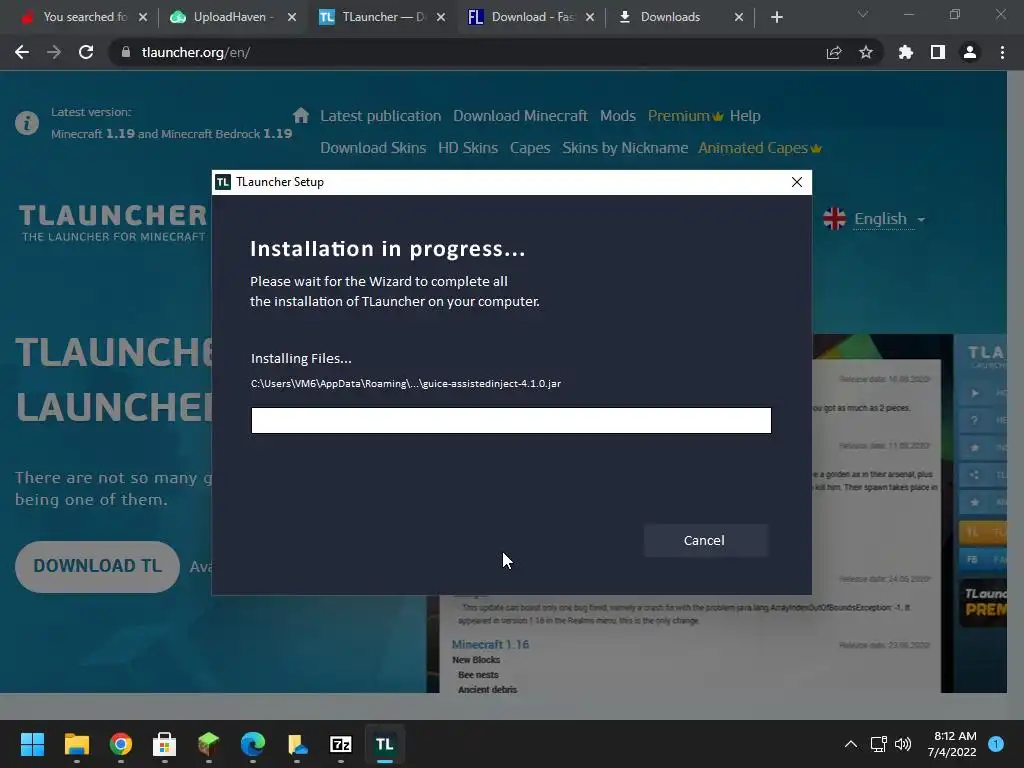Open Download Minecraft page

coord(520,116)
